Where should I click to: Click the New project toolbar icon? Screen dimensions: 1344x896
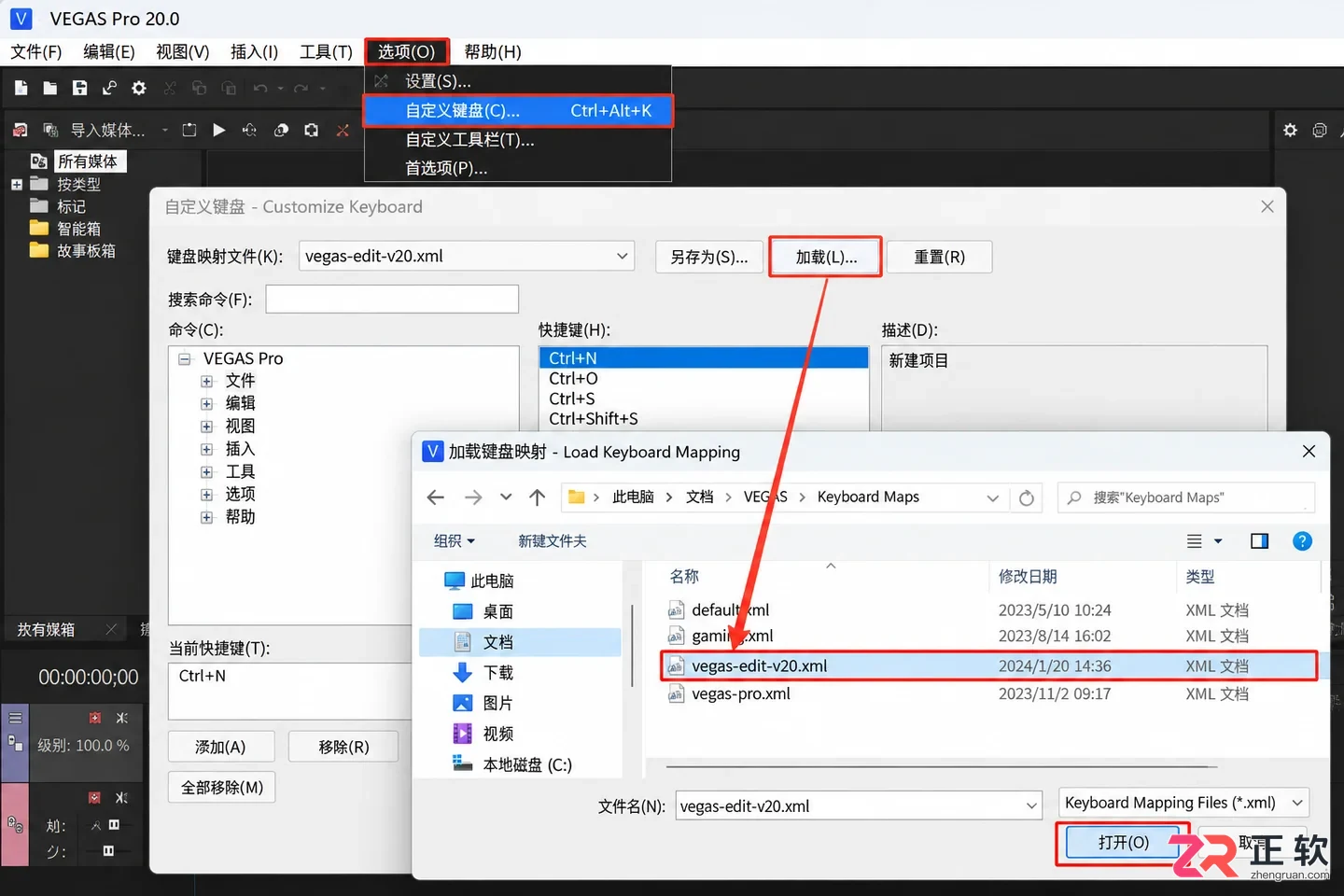click(21, 88)
